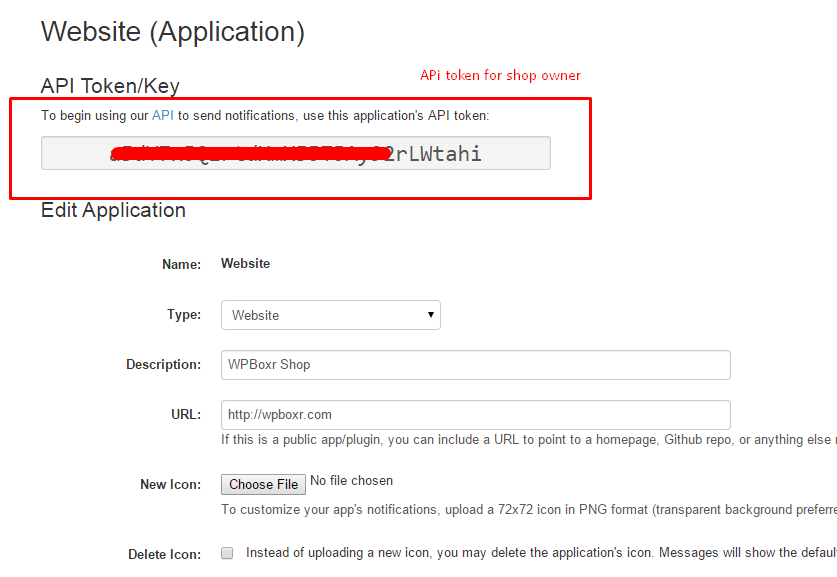The height and width of the screenshot is (577, 837).
Task: Click the Description: field label
Action: coord(163,365)
